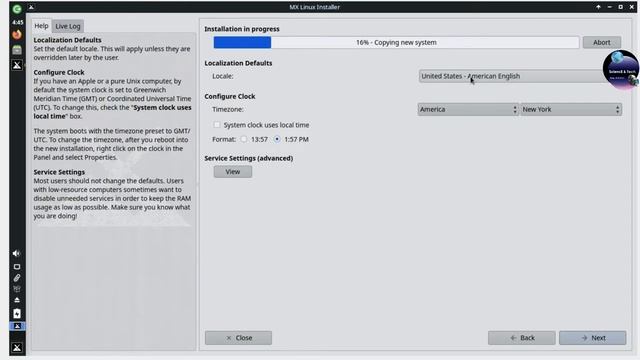Click the MX installer launcher under the file manager
This screenshot has width=640, height=360.
pos(17,65)
